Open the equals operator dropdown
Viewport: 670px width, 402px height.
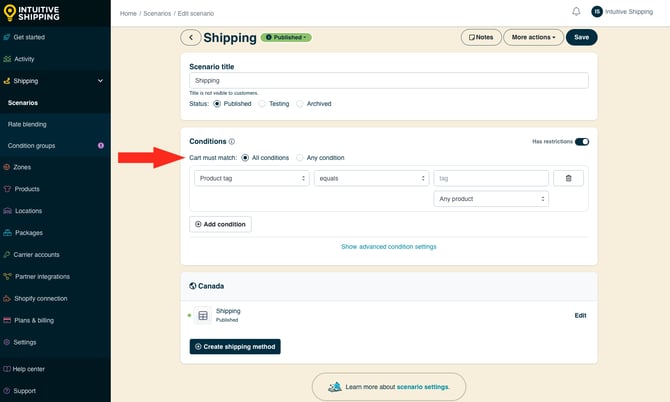[x=371, y=178]
